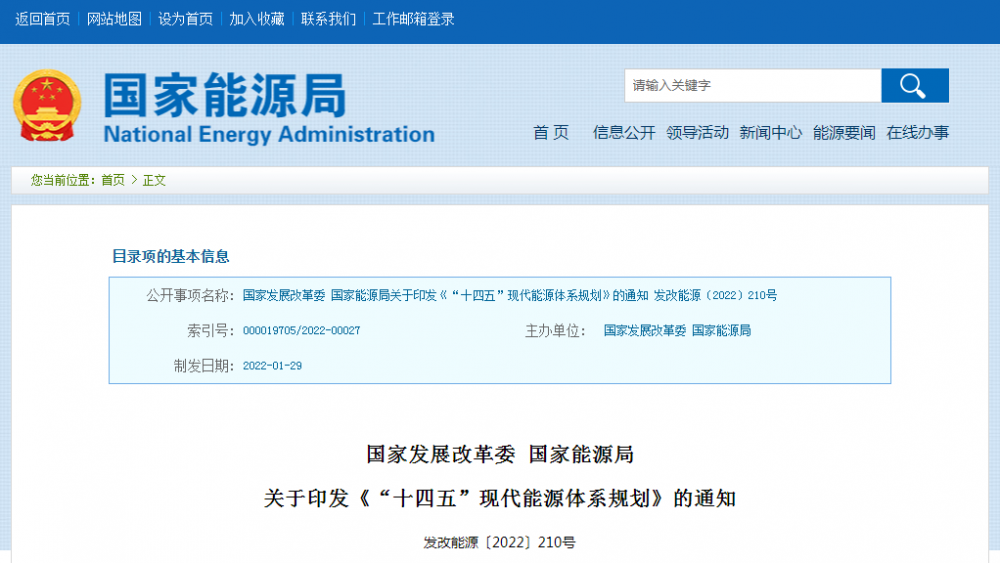The width and height of the screenshot is (1000, 563).
Task: Click the national emblem logo
Action: [47, 106]
